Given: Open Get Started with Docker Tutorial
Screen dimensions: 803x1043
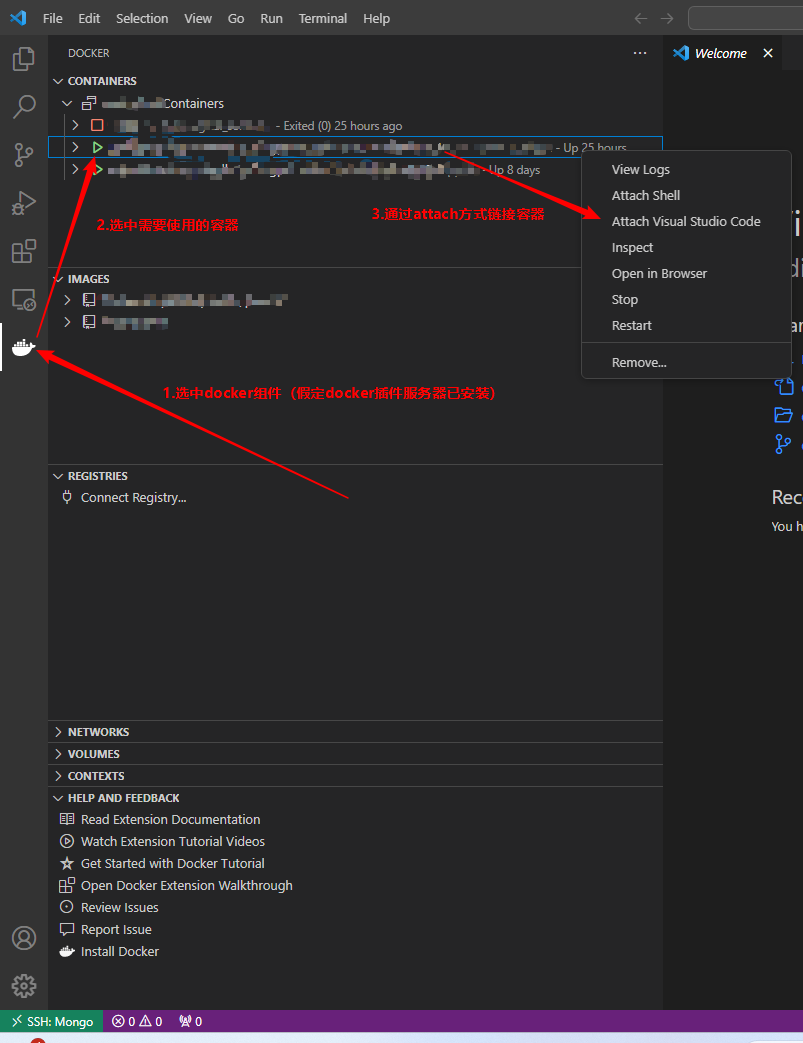Looking at the screenshot, I should [173, 863].
